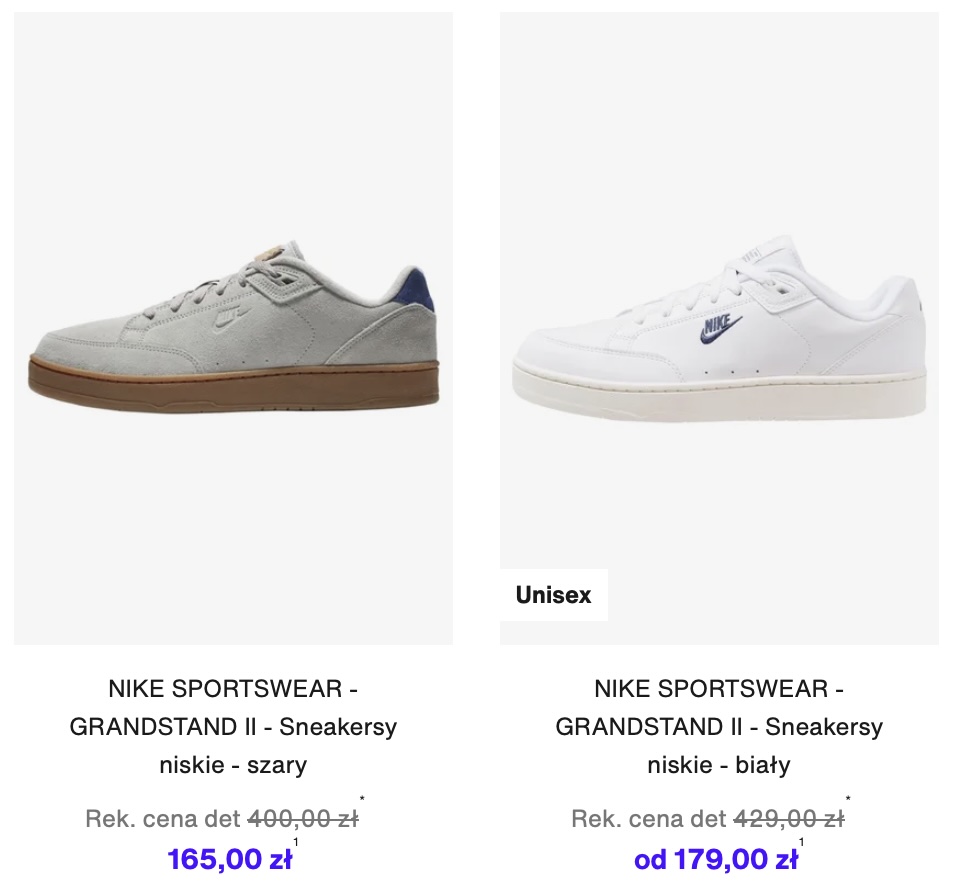Click the navy Nike logo on white shoe
Screen dimensions: 954x894
[721, 328]
